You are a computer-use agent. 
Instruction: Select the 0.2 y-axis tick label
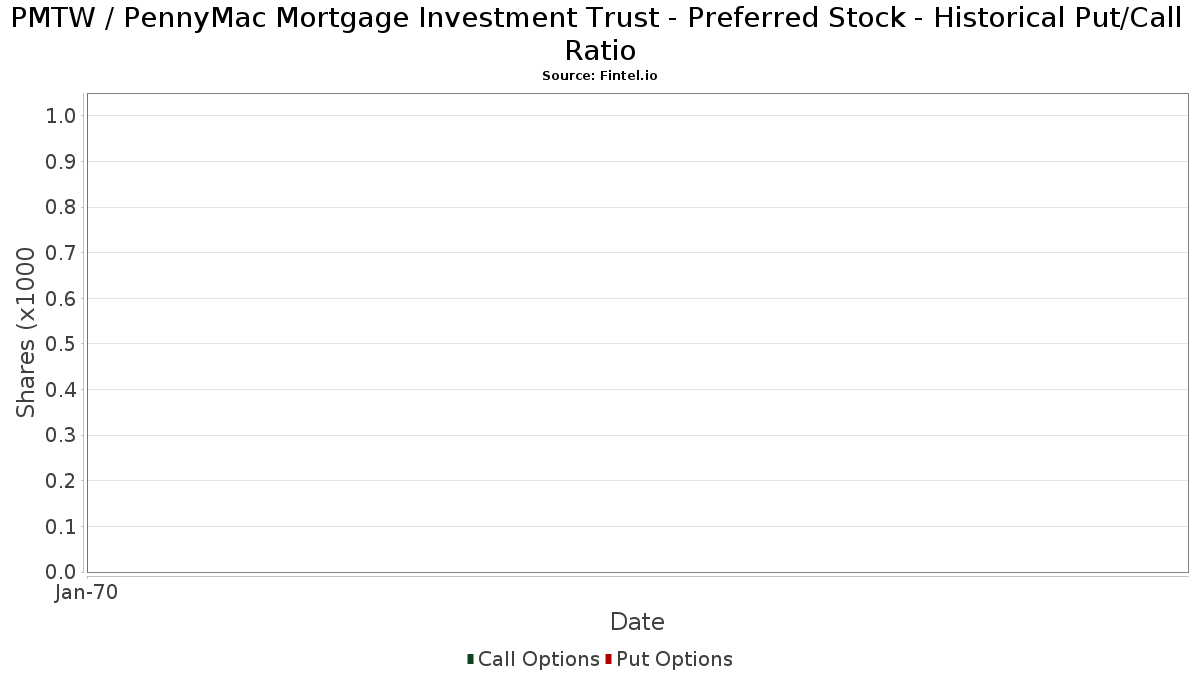(x=61, y=481)
